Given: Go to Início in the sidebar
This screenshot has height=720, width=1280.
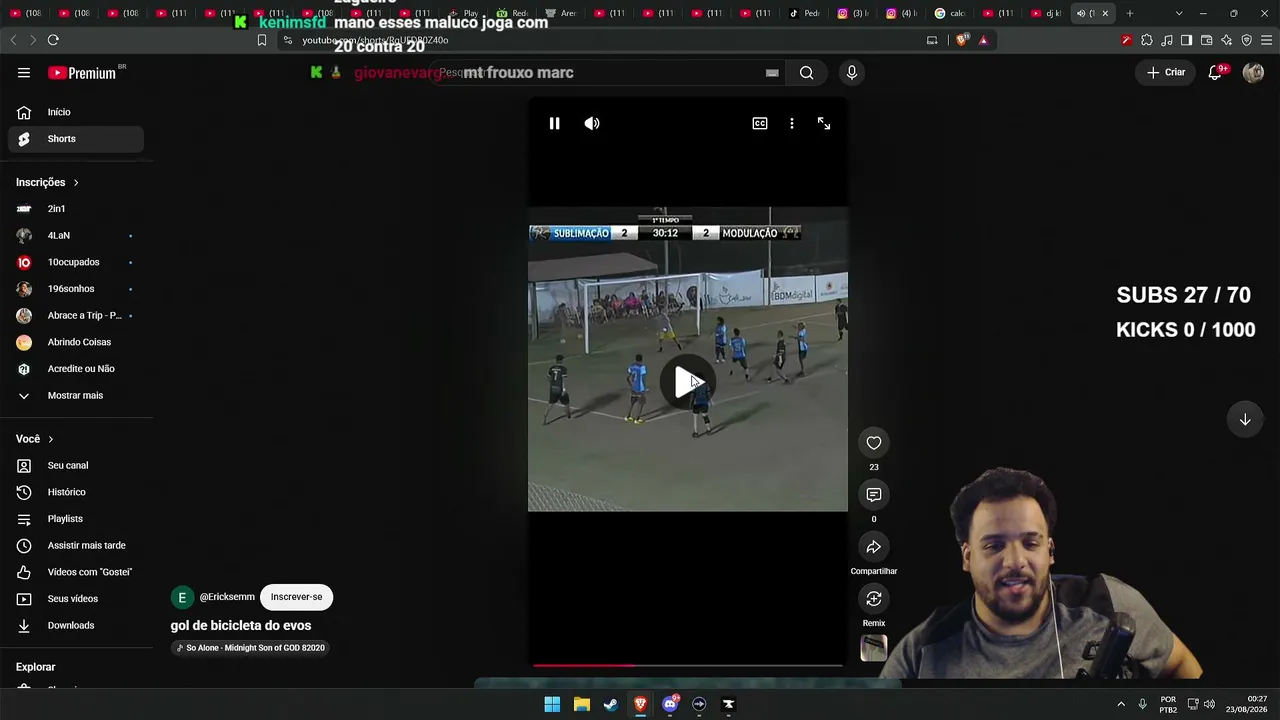Looking at the screenshot, I should pyautogui.click(x=76, y=112).
